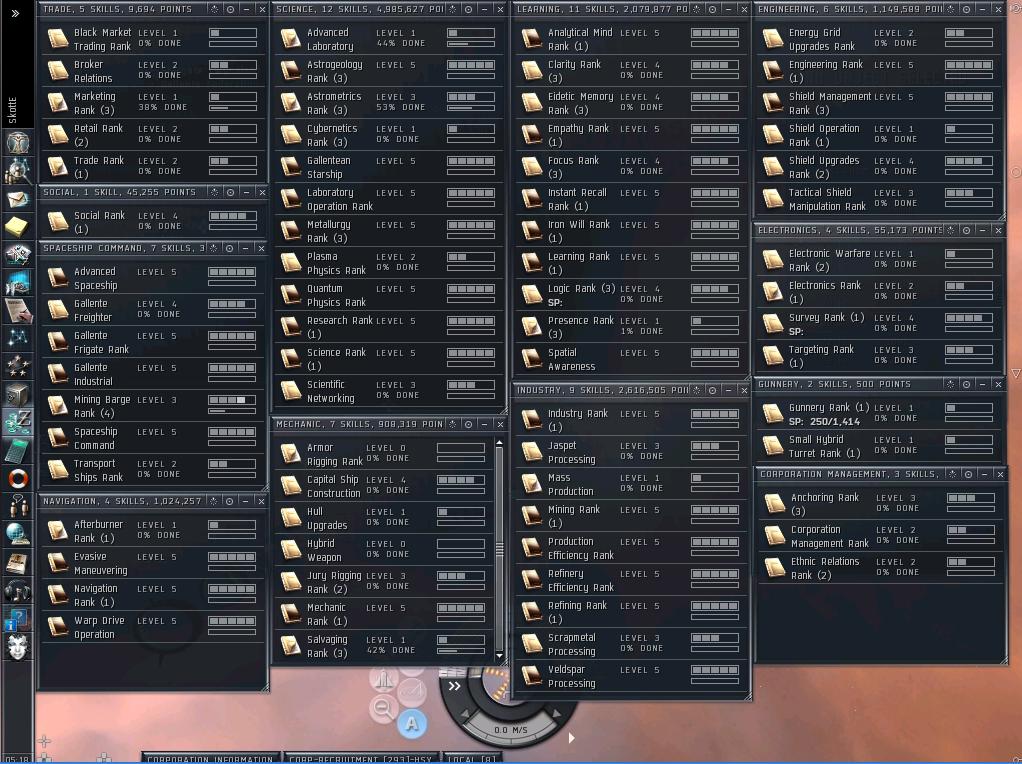The height and width of the screenshot is (764, 1022).
Task: Click the Anchoring Rank skill book icon
Action: [775, 503]
